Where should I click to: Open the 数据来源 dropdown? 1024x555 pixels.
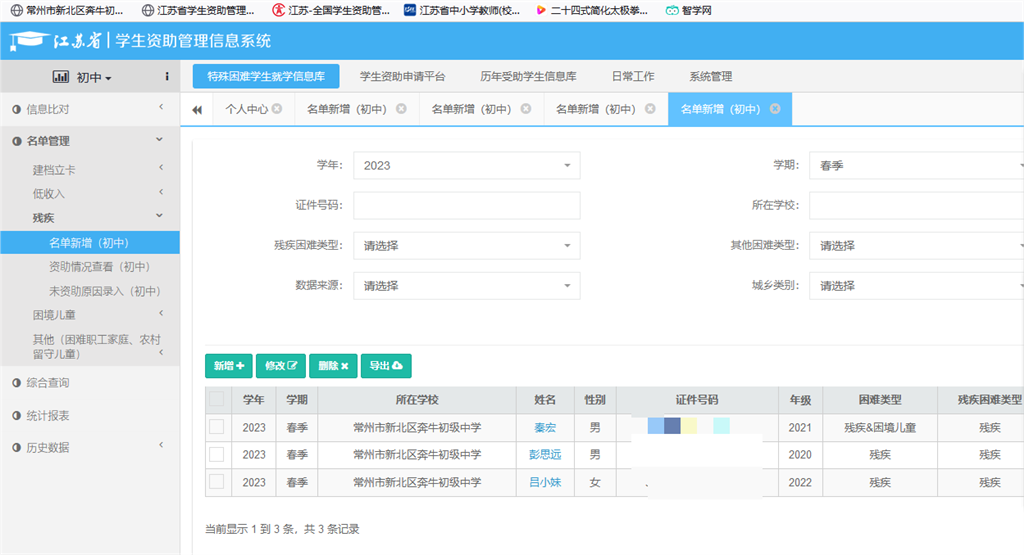[466, 285]
